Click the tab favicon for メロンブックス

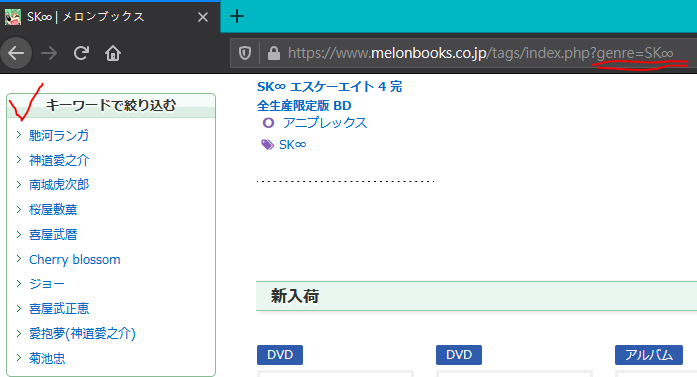tap(13, 17)
